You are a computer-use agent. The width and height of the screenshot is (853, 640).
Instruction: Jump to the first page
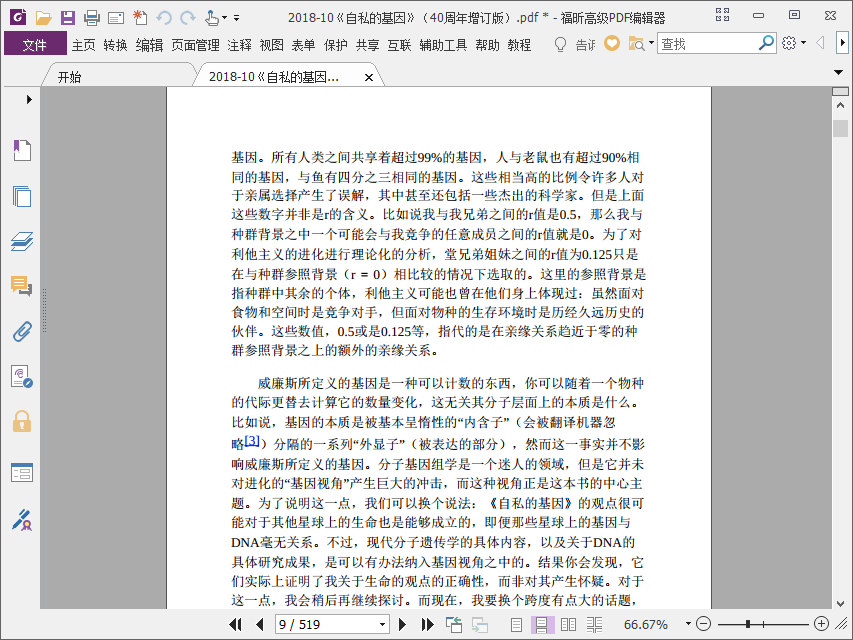236,624
